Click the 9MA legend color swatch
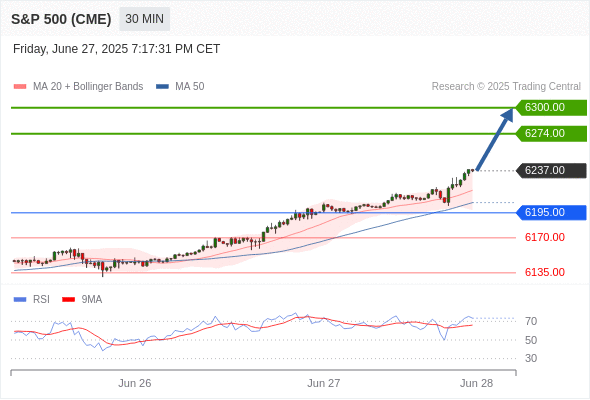The image size is (590, 400). point(68,300)
